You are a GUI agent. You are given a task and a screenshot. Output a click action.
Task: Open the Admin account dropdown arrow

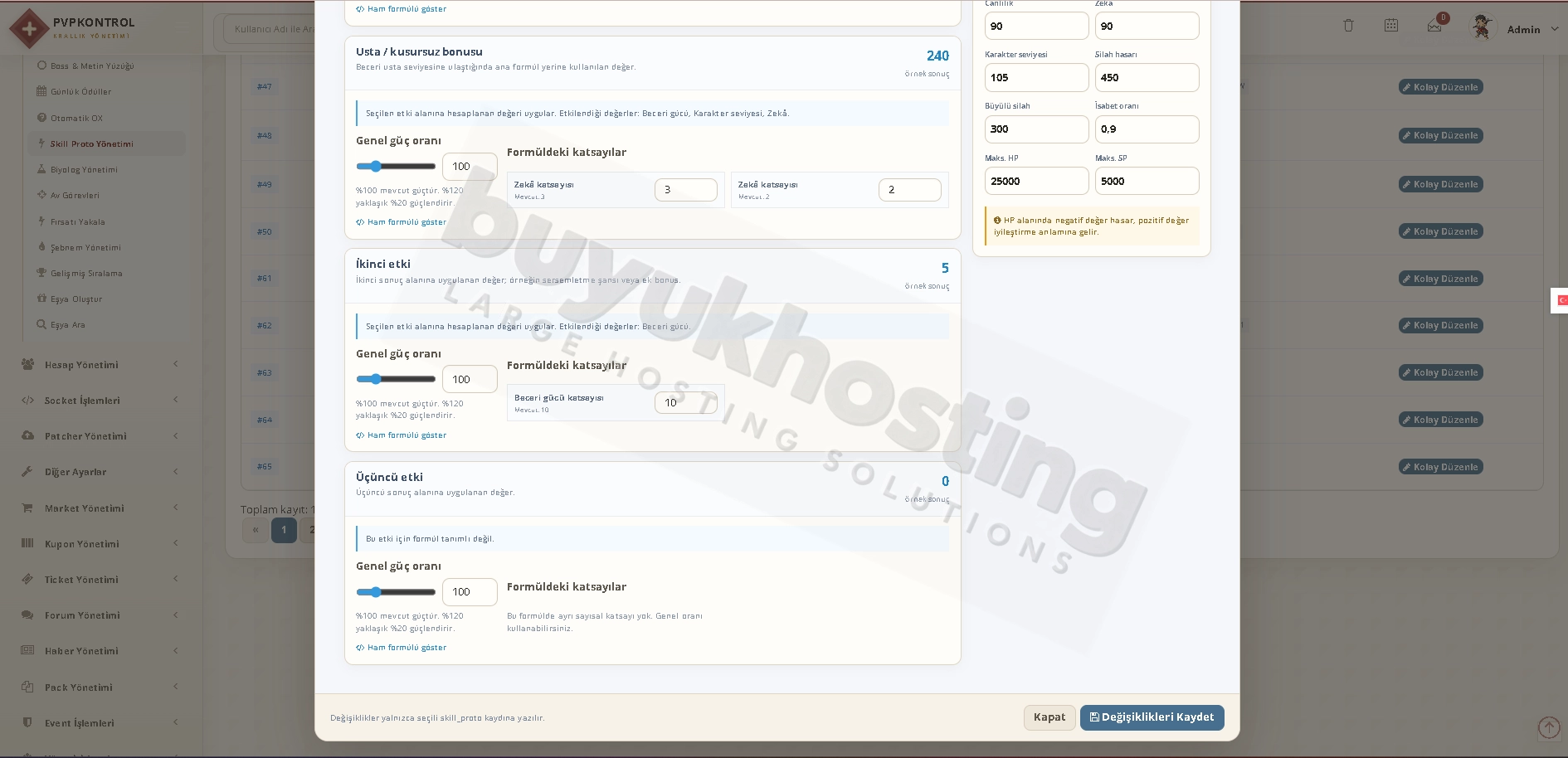pyautogui.click(x=1554, y=29)
